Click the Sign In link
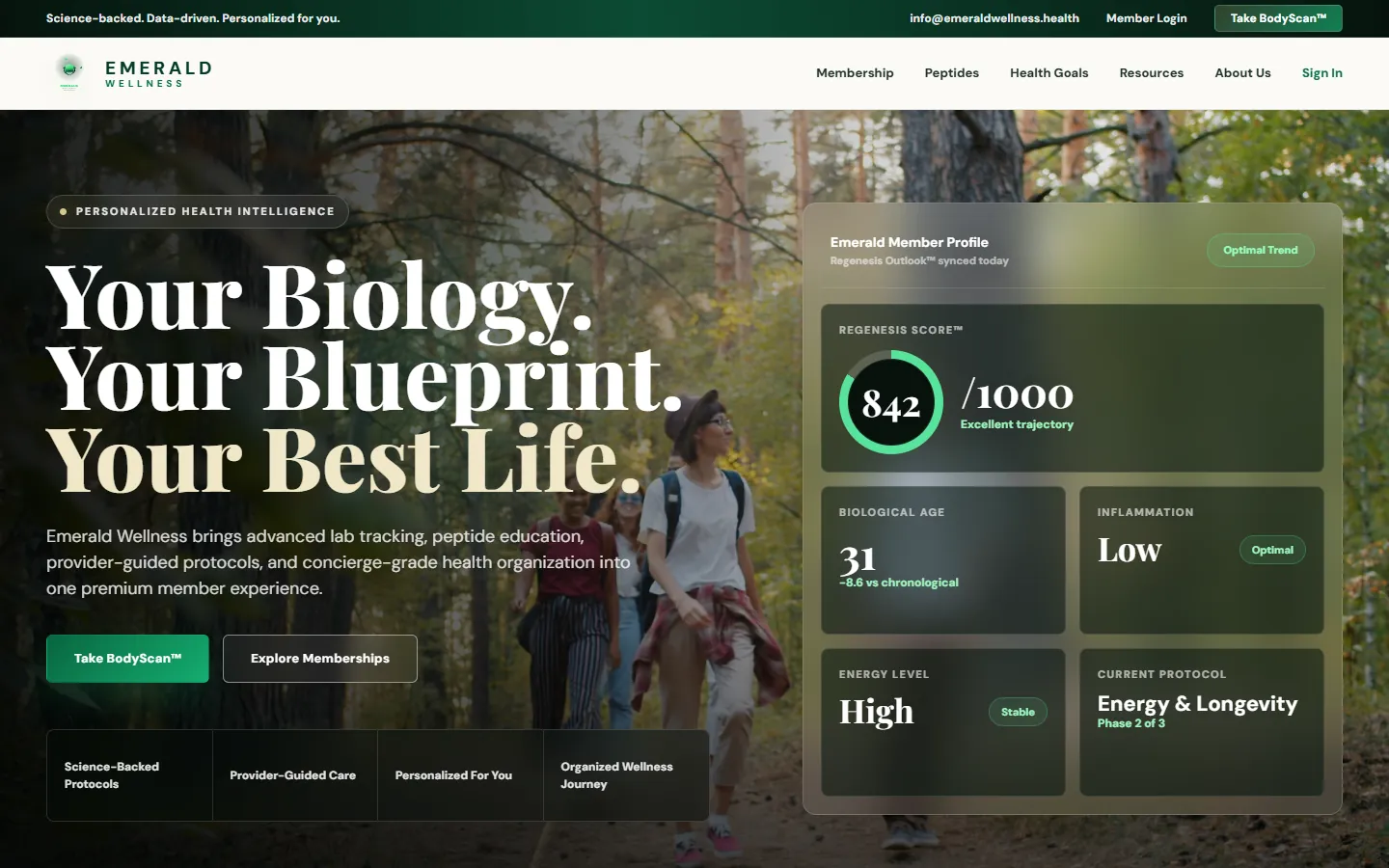Screen dimensions: 1389x868 [x=1321, y=73]
